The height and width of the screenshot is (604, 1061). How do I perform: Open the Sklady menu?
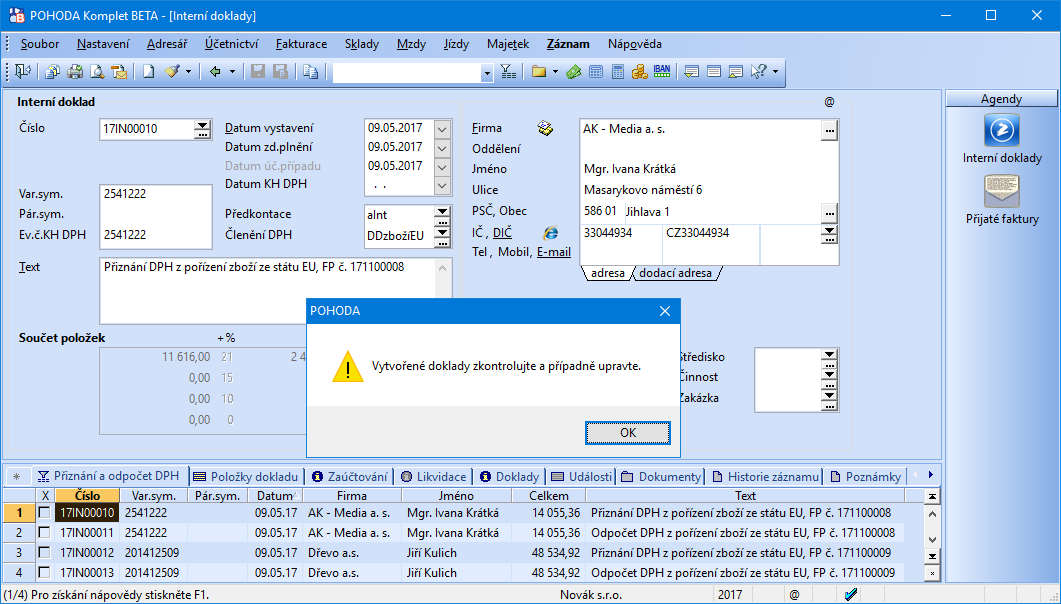(x=362, y=44)
